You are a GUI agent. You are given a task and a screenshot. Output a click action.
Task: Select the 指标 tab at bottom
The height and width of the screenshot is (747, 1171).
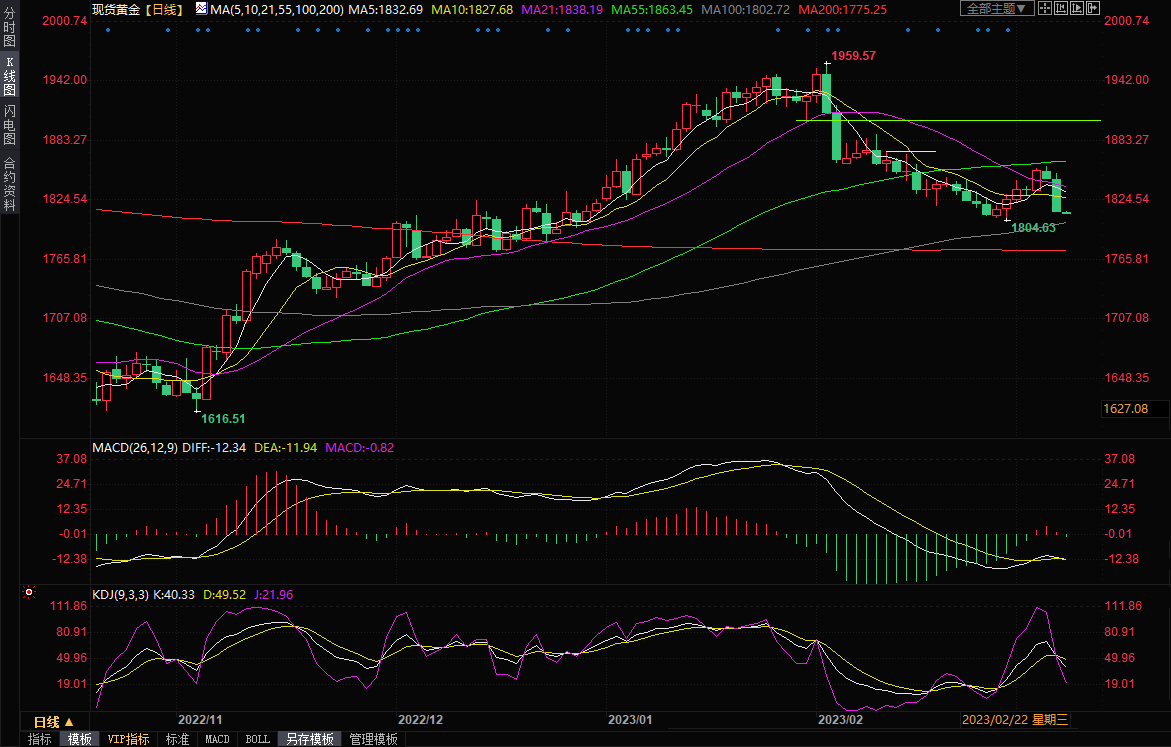[x=40, y=740]
